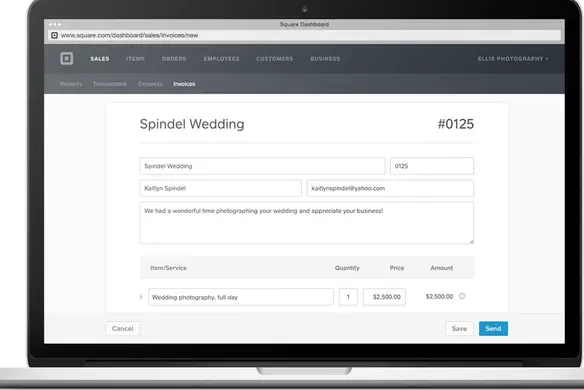The image size is (584, 390).
Task: Click the price field $2,500.00
Action: (x=384, y=297)
